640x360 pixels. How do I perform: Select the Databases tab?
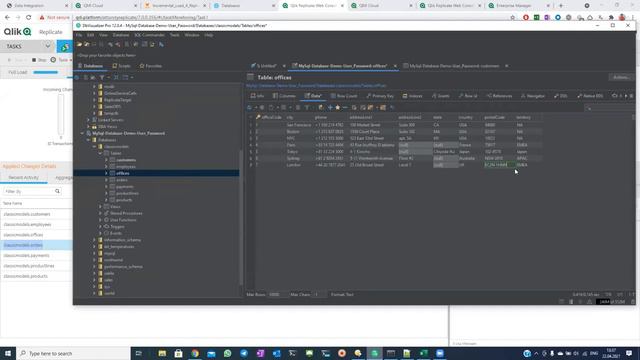[90, 66]
